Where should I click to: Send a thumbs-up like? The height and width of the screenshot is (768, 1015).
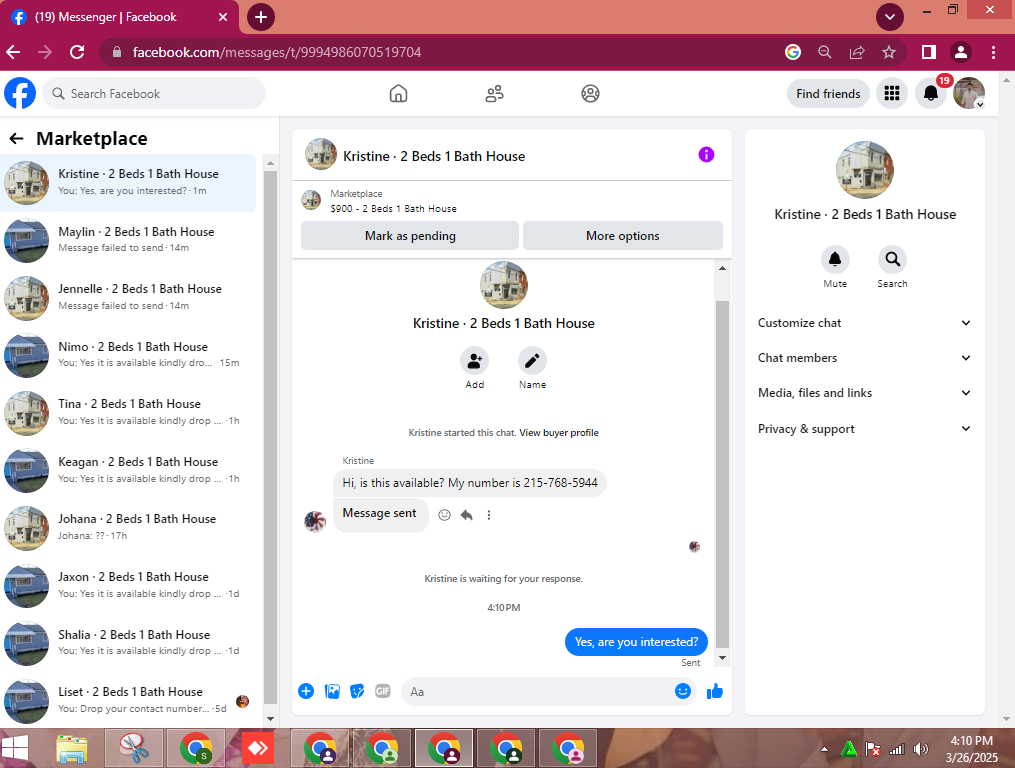click(x=715, y=692)
